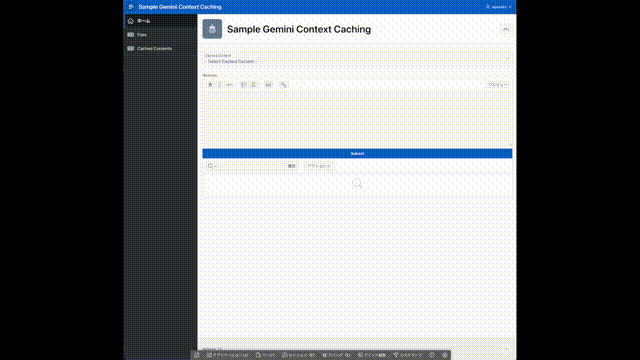Viewport: 640px width, 360px height.
Task: Click the report Go (実行) button
Action: [x=292, y=166]
